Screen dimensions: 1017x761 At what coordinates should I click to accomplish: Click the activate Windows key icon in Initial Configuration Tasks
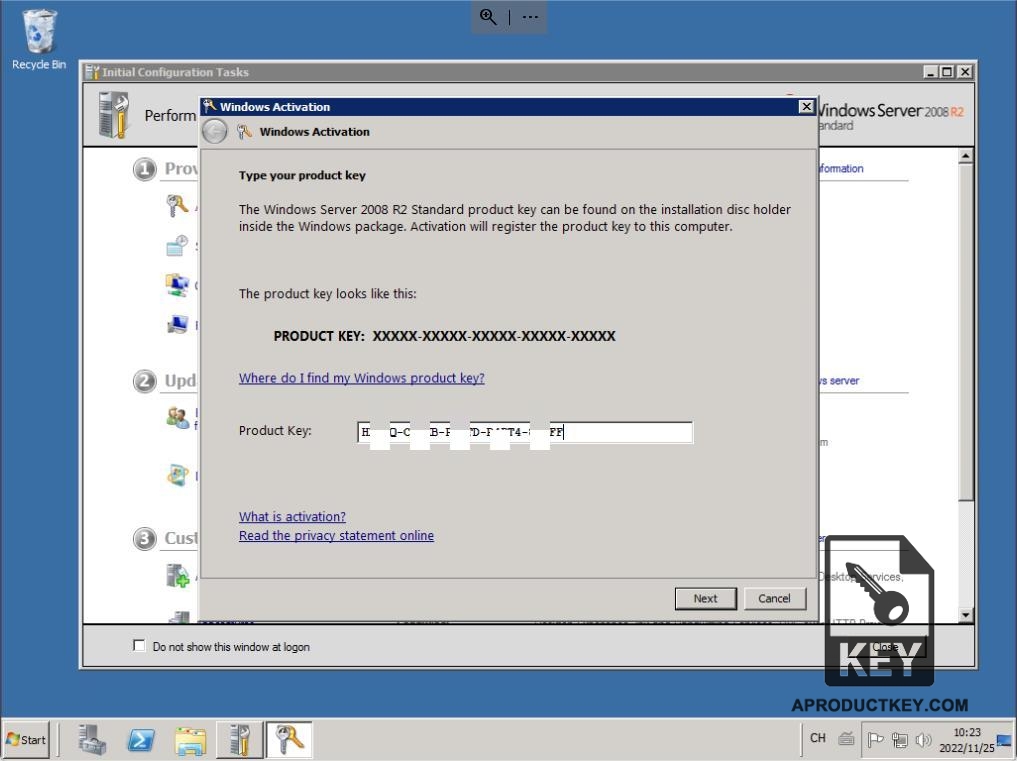tap(176, 206)
